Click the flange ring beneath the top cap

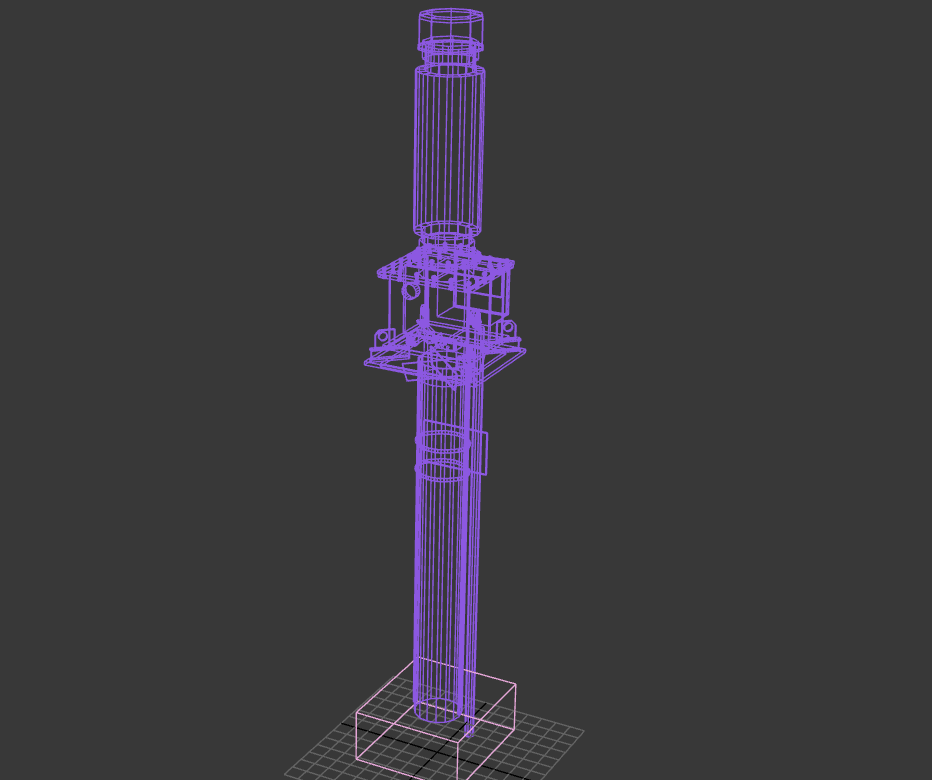(451, 47)
